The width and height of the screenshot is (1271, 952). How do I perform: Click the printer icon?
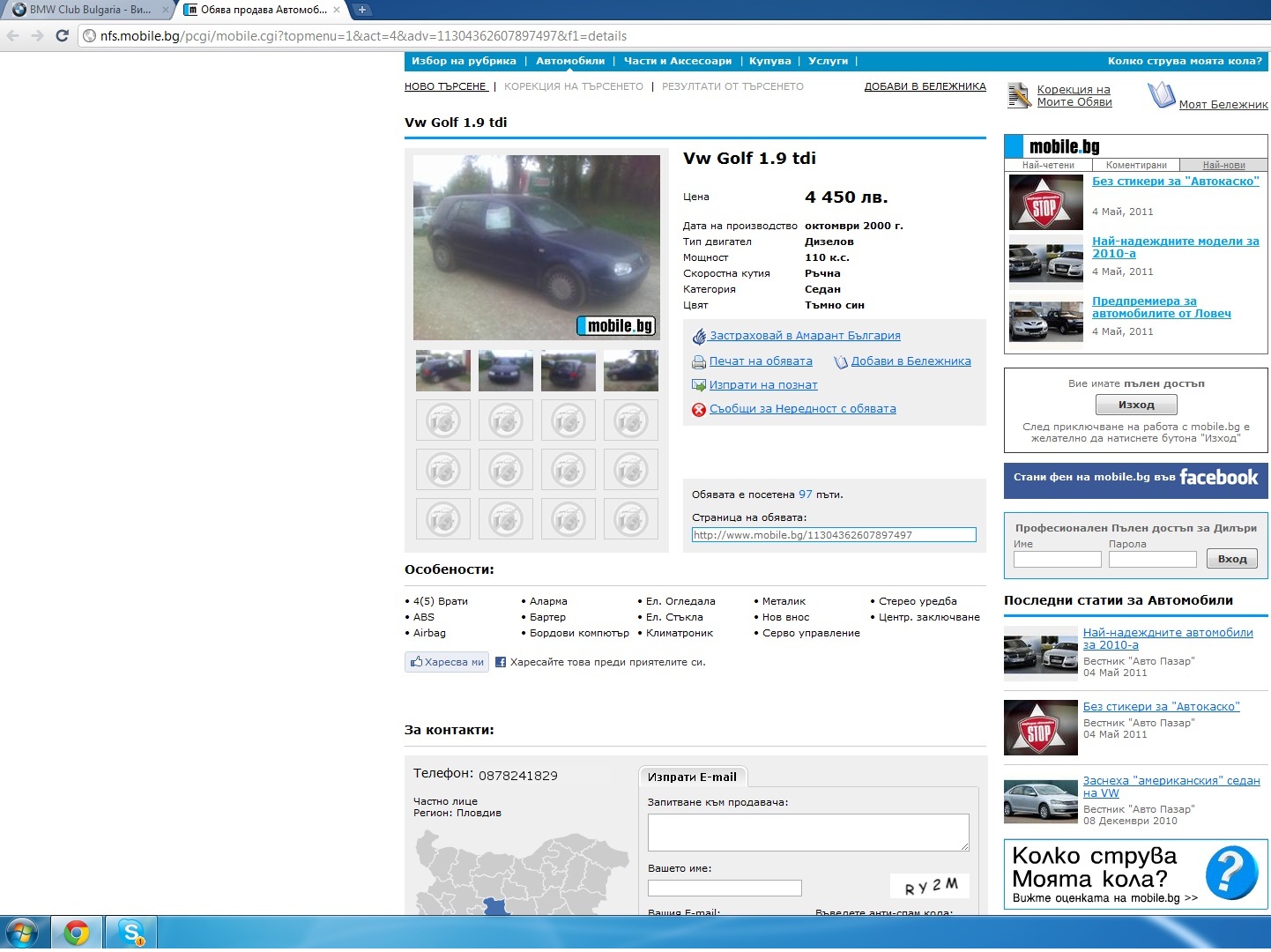pyautogui.click(x=699, y=361)
